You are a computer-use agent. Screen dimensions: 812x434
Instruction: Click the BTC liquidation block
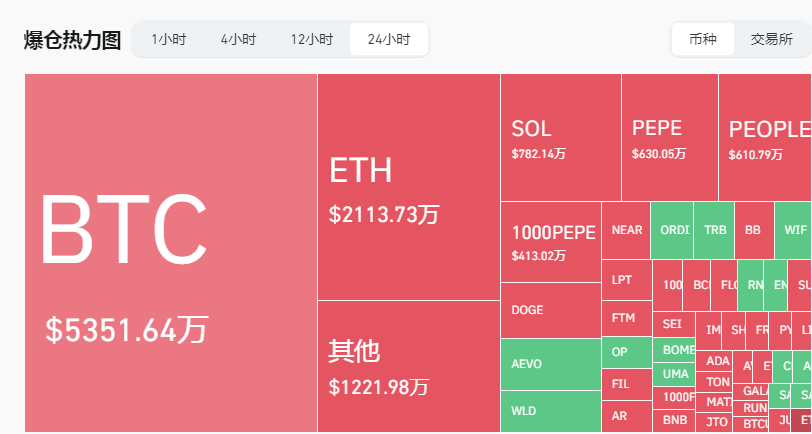171,253
